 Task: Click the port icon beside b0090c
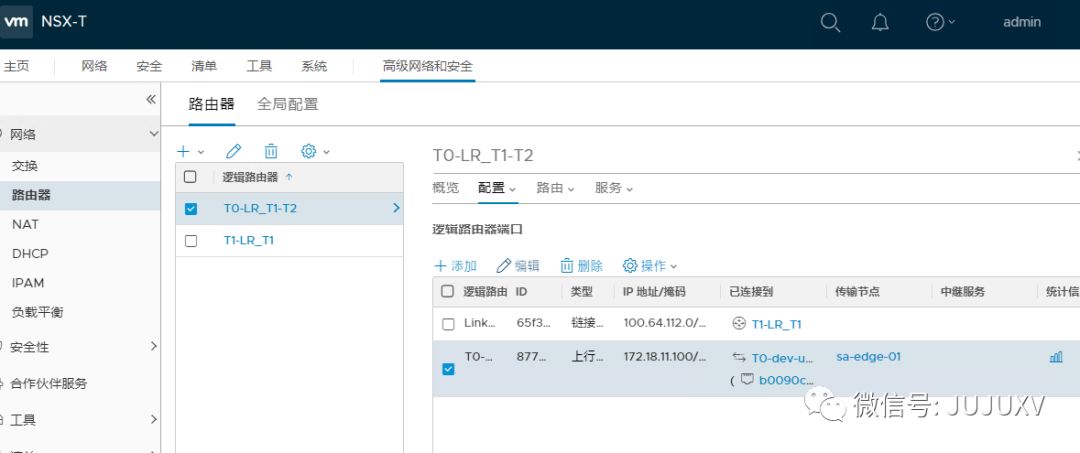click(x=747, y=379)
